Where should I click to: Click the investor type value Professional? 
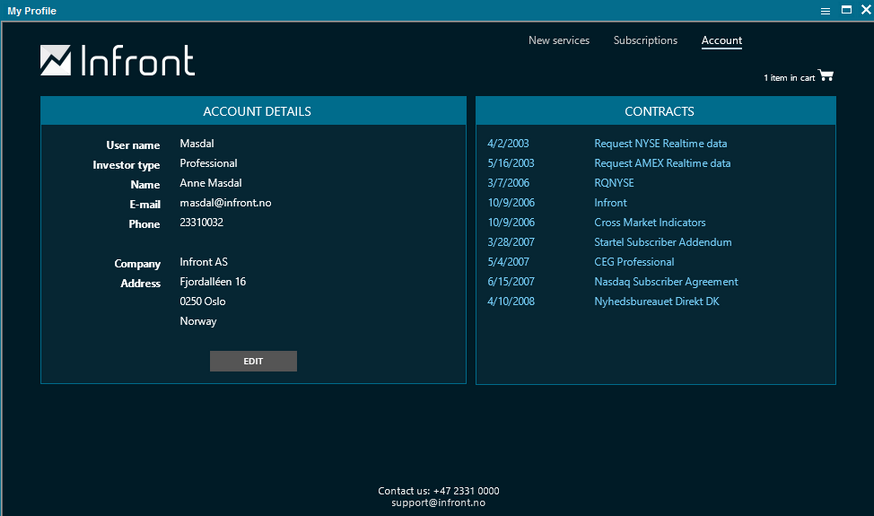coord(208,163)
